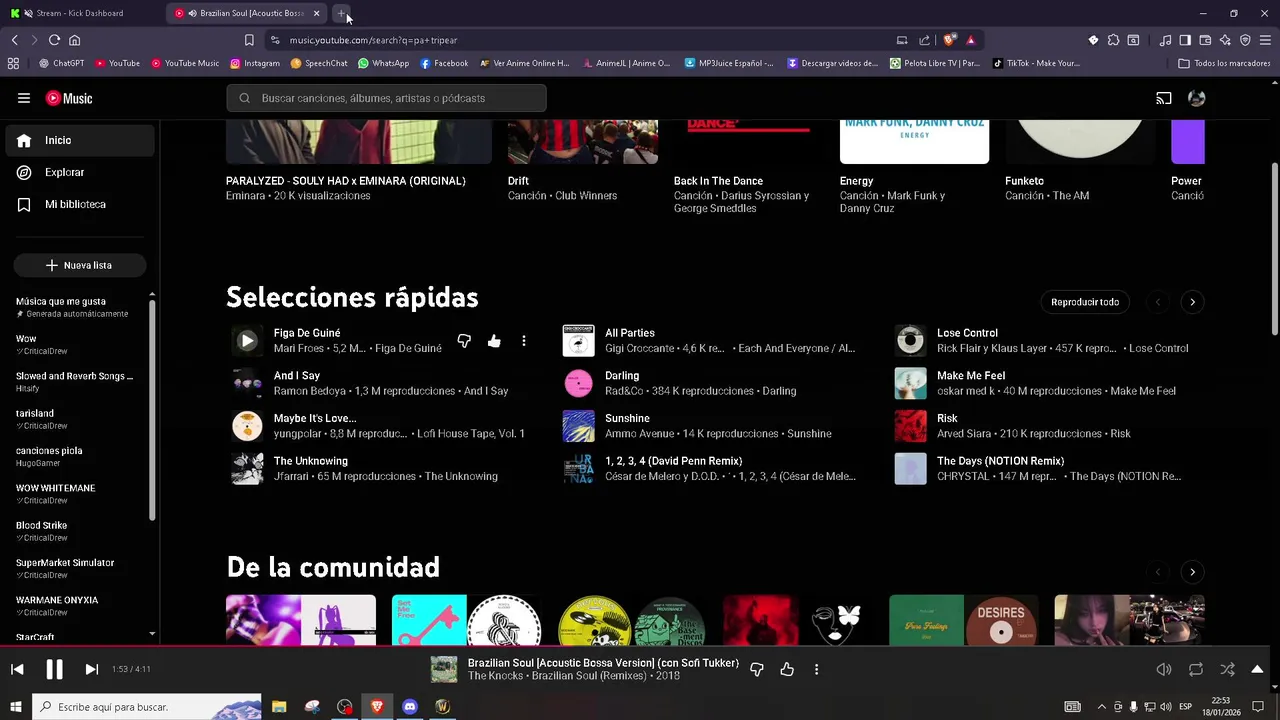Open the Instagram bookmark
Image resolution: width=1280 pixels, height=720 pixels.
(254, 63)
